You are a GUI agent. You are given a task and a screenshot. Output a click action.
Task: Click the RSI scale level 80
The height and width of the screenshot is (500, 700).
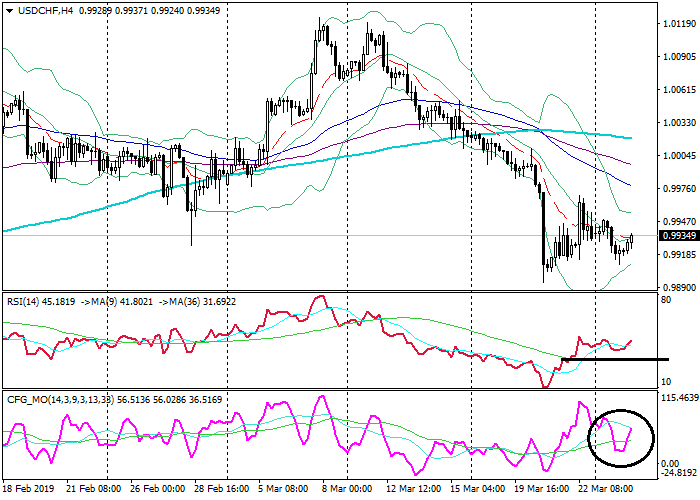[666, 297]
